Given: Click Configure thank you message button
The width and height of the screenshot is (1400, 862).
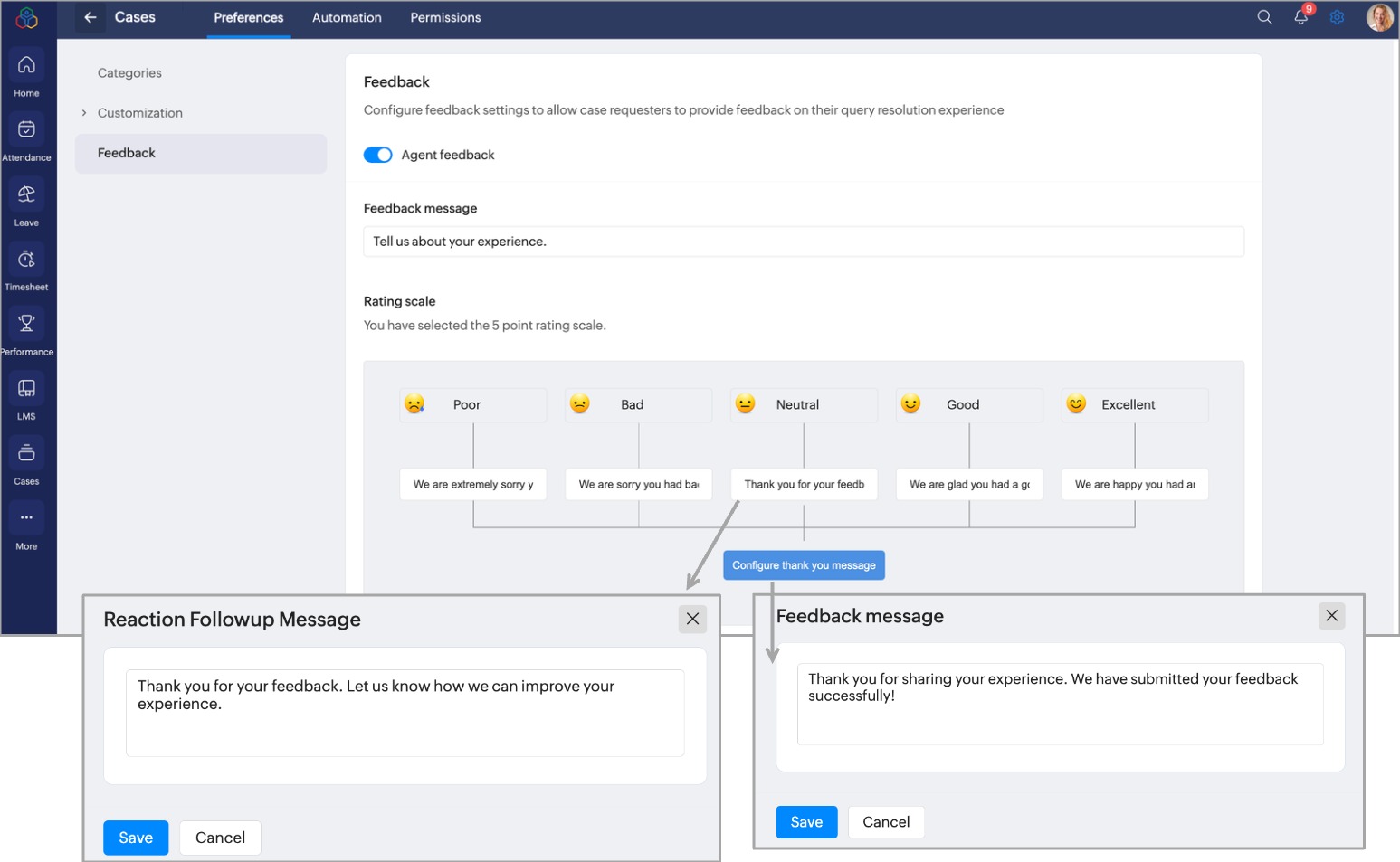Looking at the screenshot, I should click(804, 565).
